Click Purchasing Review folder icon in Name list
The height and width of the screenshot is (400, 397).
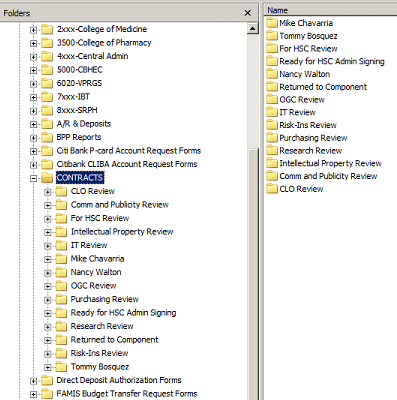pyautogui.click(x=272, y=138)
